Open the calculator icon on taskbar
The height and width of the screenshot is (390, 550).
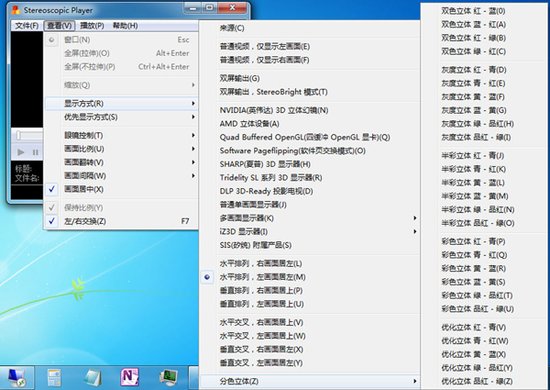pos(54,378)
